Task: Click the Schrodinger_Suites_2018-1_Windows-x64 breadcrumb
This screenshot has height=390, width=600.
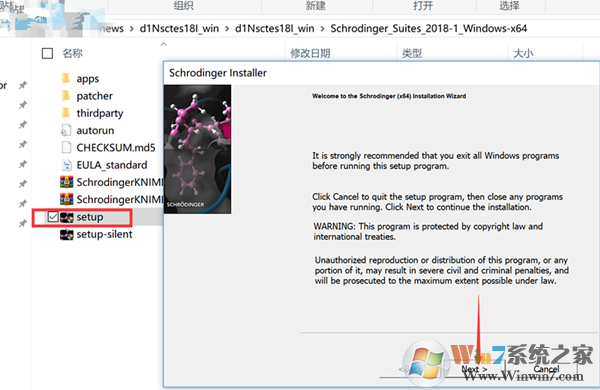Action: [x=429, y=29]
